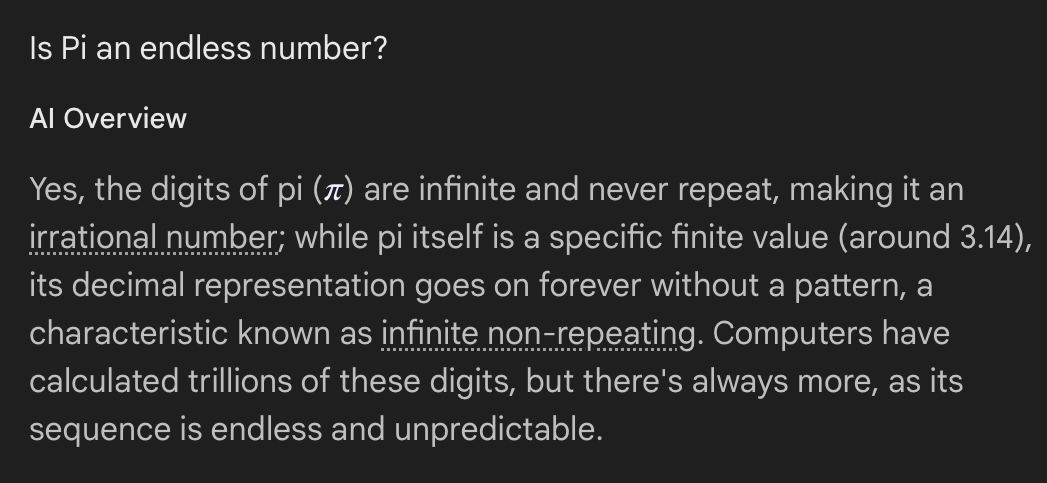Open the "infinite non-repeating" underlined link
1047x483 pixels.
[x=538, y=334]
